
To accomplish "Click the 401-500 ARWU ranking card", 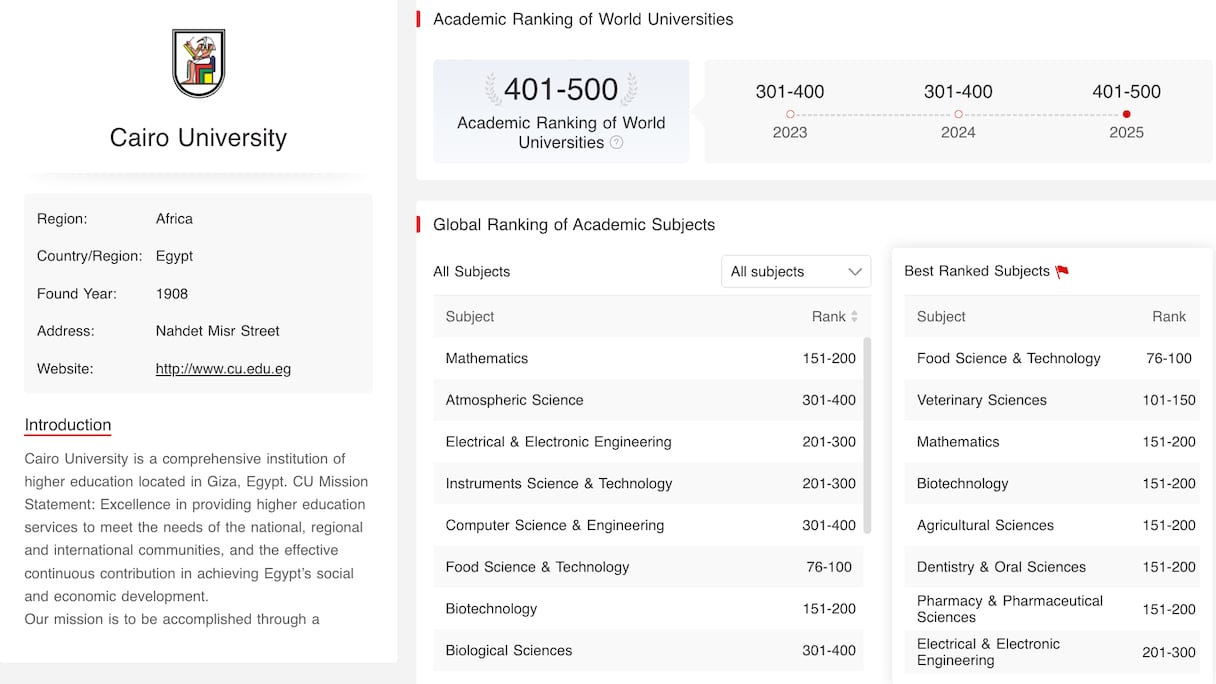I will click(561, 111).
